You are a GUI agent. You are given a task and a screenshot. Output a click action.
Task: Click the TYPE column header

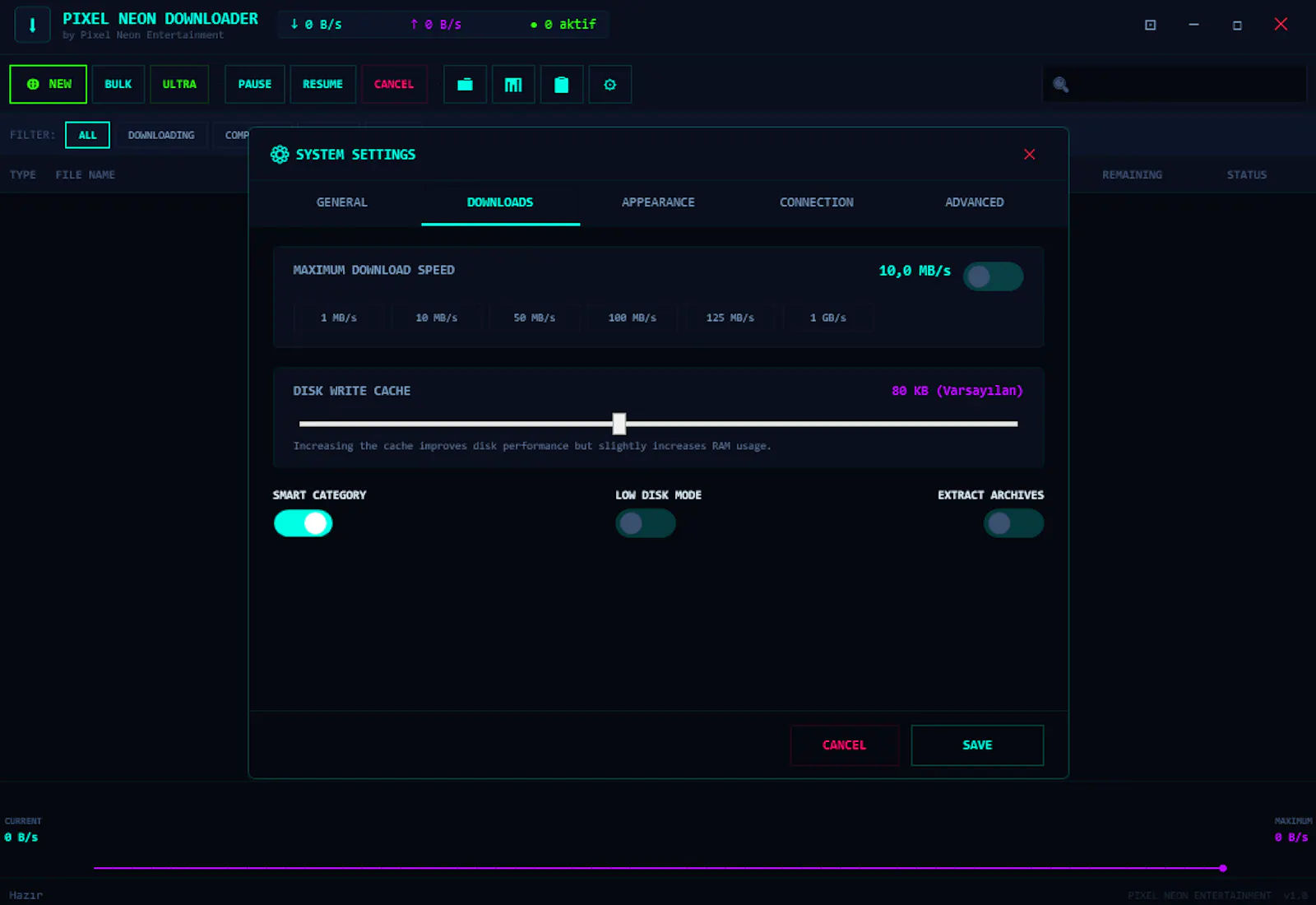23,175
